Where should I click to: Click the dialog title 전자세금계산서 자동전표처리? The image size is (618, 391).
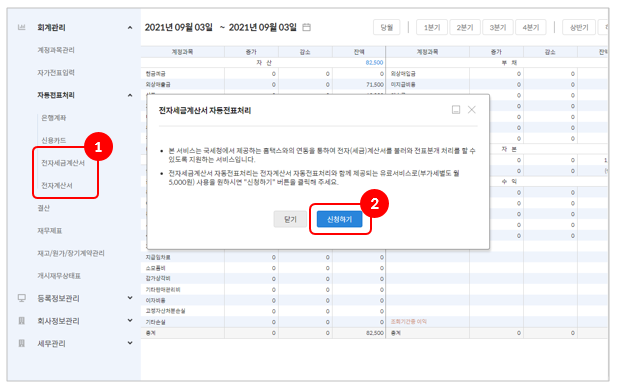click(205, 110)
